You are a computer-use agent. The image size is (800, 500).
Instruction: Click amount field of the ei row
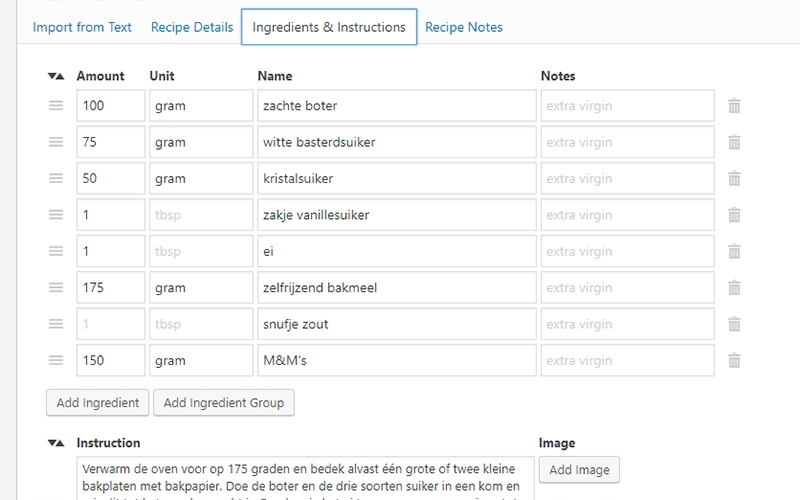111,251
